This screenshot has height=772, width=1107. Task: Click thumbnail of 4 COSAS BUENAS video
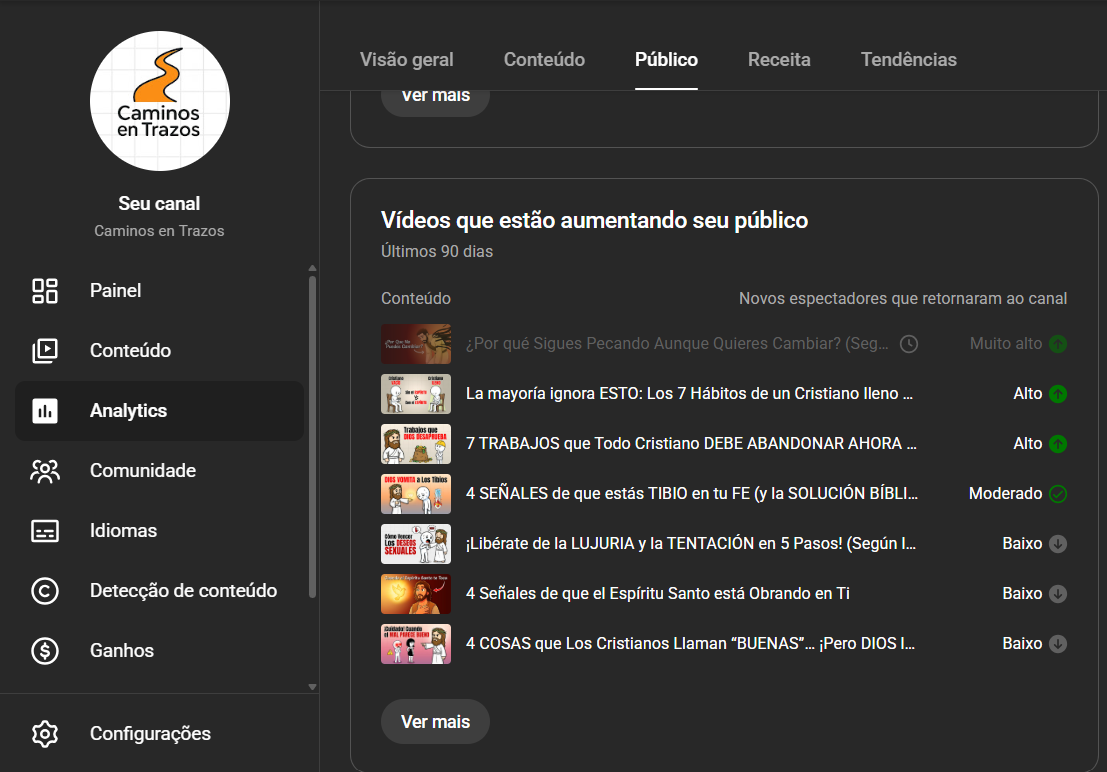pos(416,644)
